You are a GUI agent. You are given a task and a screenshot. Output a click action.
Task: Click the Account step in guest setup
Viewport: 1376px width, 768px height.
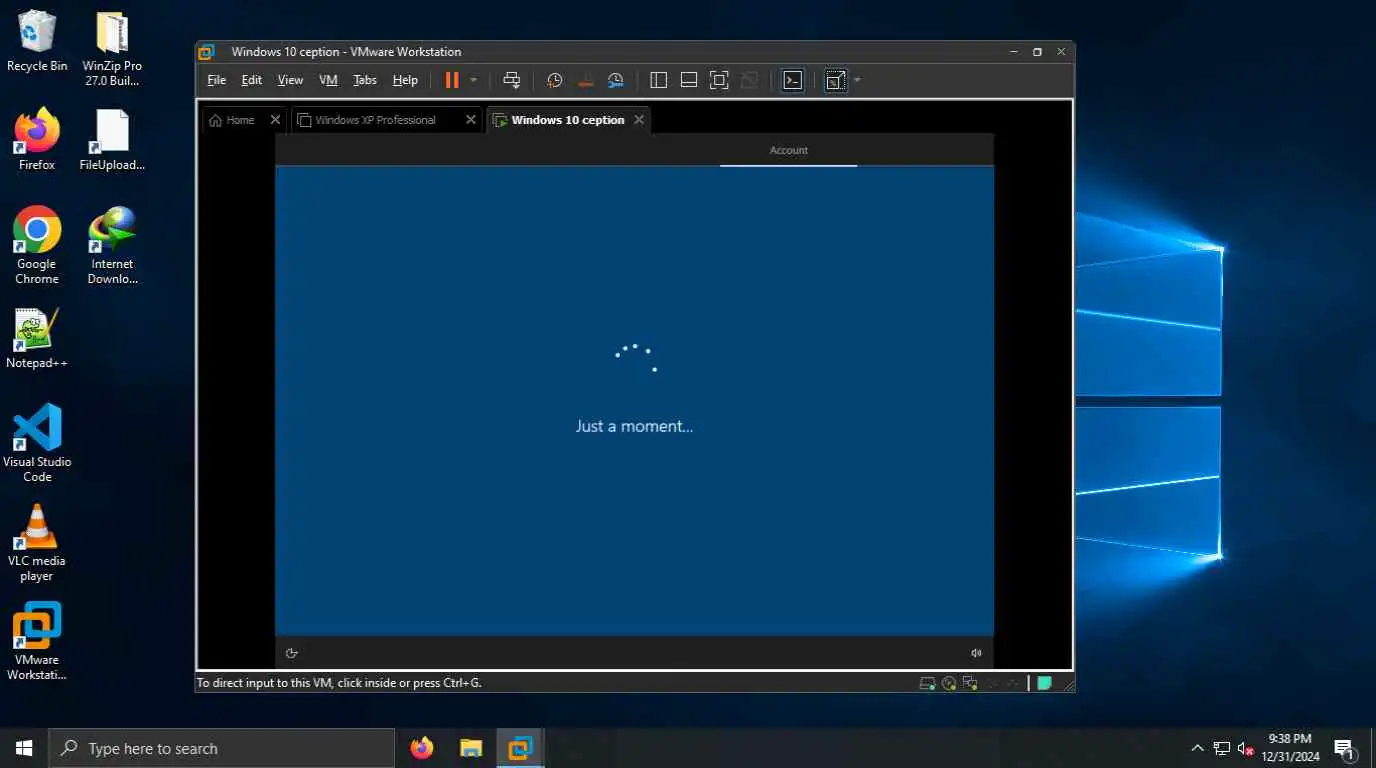click(788, 150)
